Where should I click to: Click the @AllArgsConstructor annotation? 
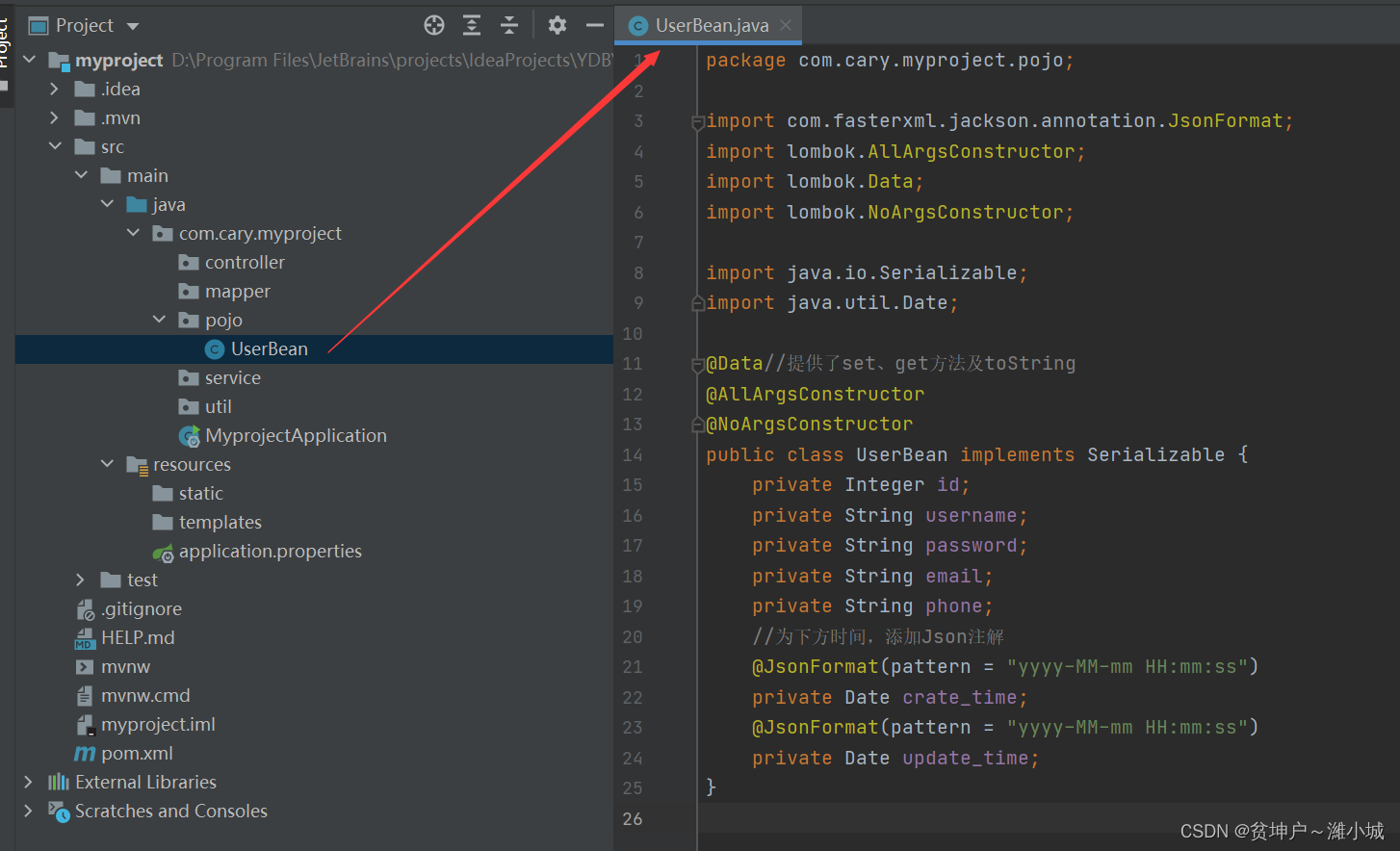point(815,394)
